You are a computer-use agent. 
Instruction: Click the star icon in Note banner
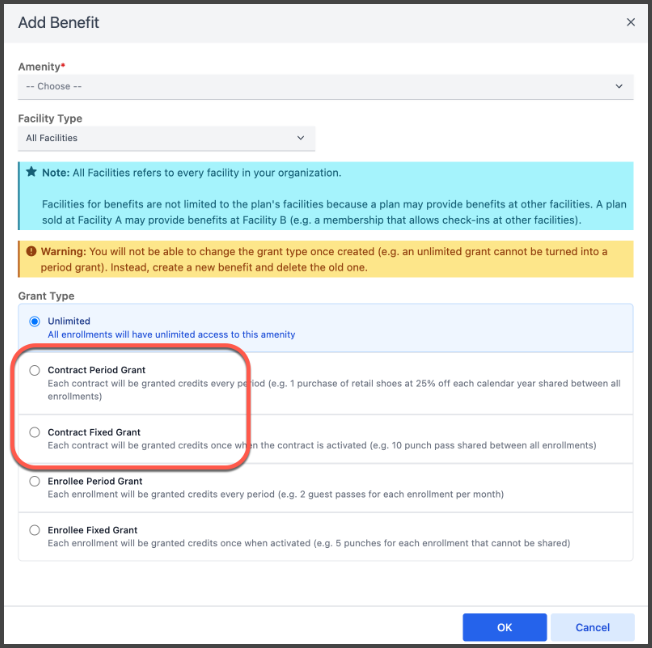click(32, 172)
